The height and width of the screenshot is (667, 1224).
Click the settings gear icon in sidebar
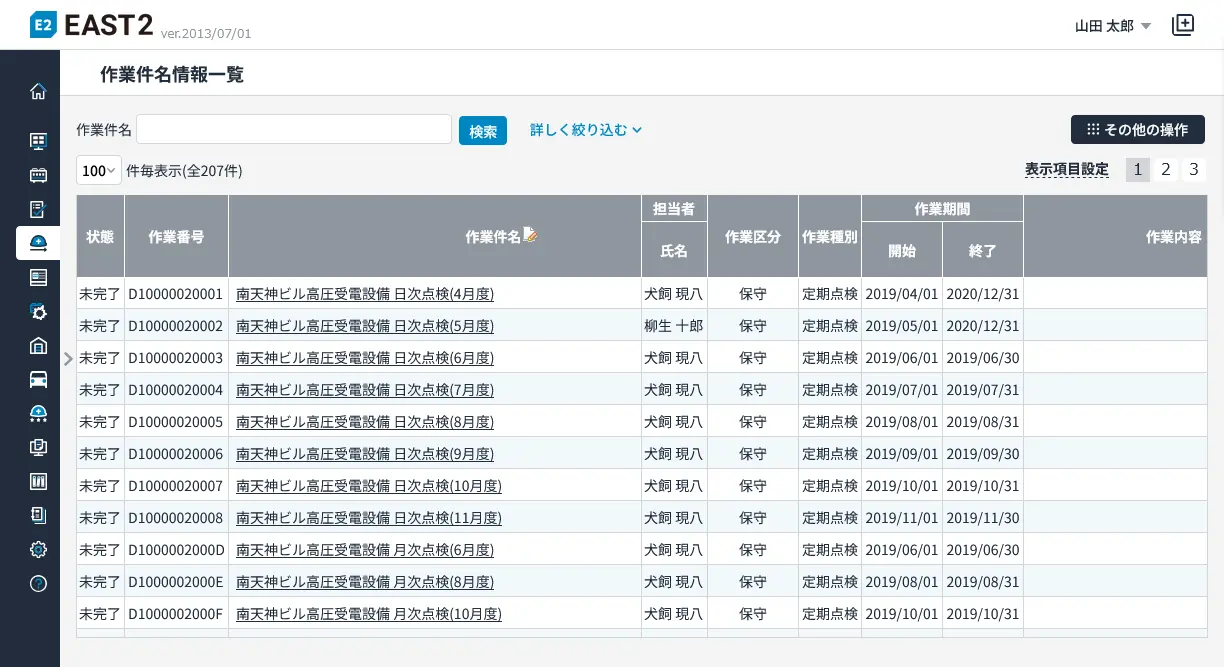click(x=38, y=549)
